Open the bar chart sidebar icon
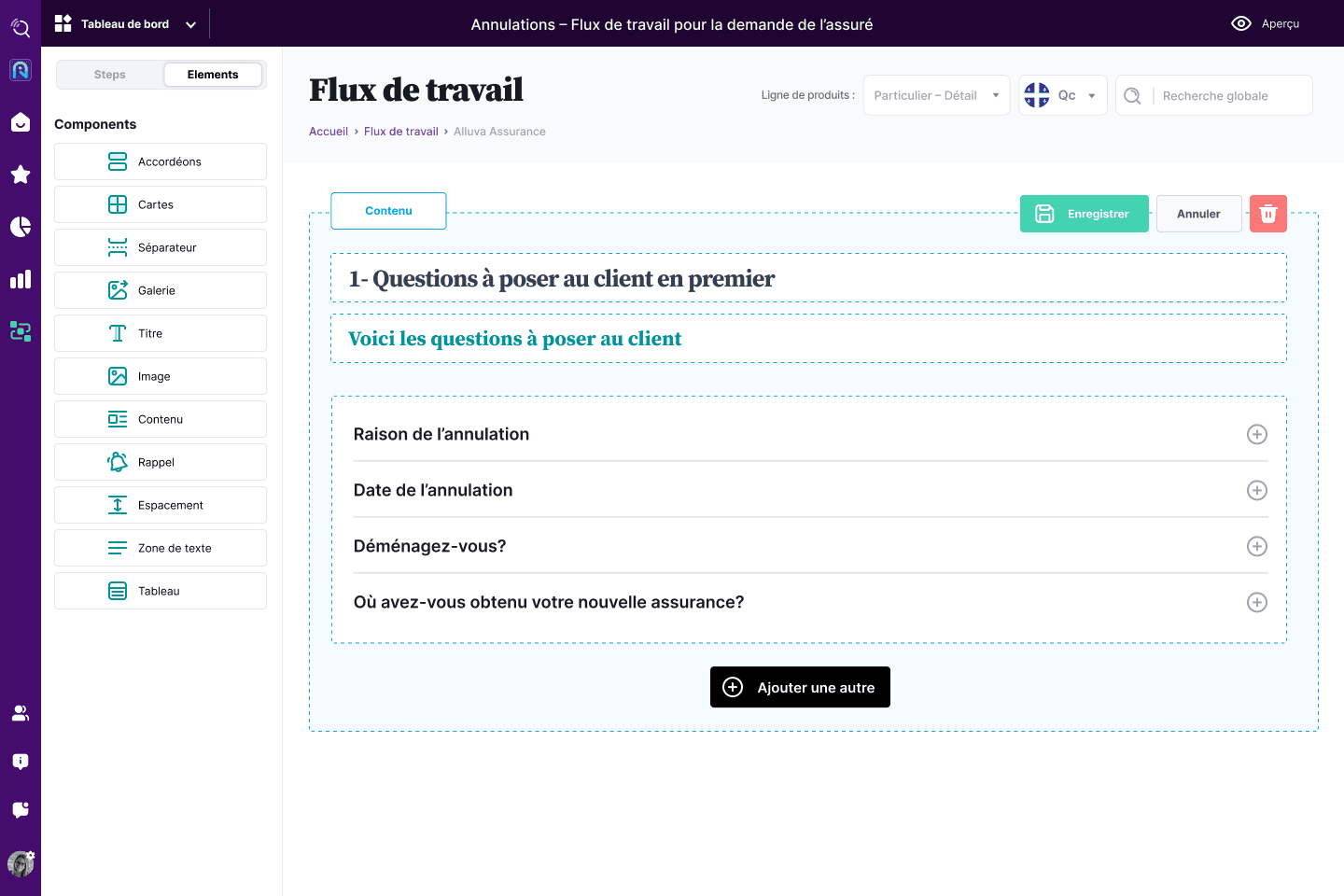The image size is (1344, 896). pyautogui.click(x=21, y=279)
